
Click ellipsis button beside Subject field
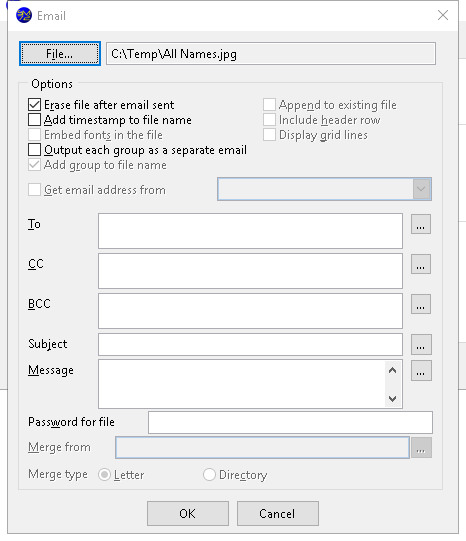point(421,344)
